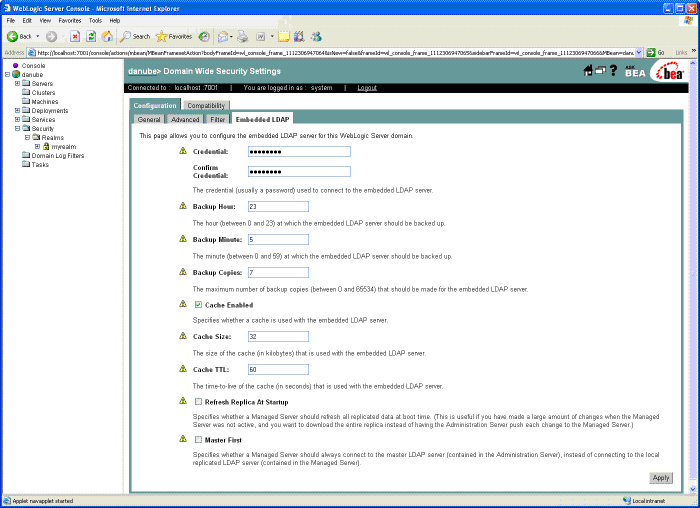This screenshot has width=700, height=508.
Task: Open the Edit menu
Action: click(27, 21)
